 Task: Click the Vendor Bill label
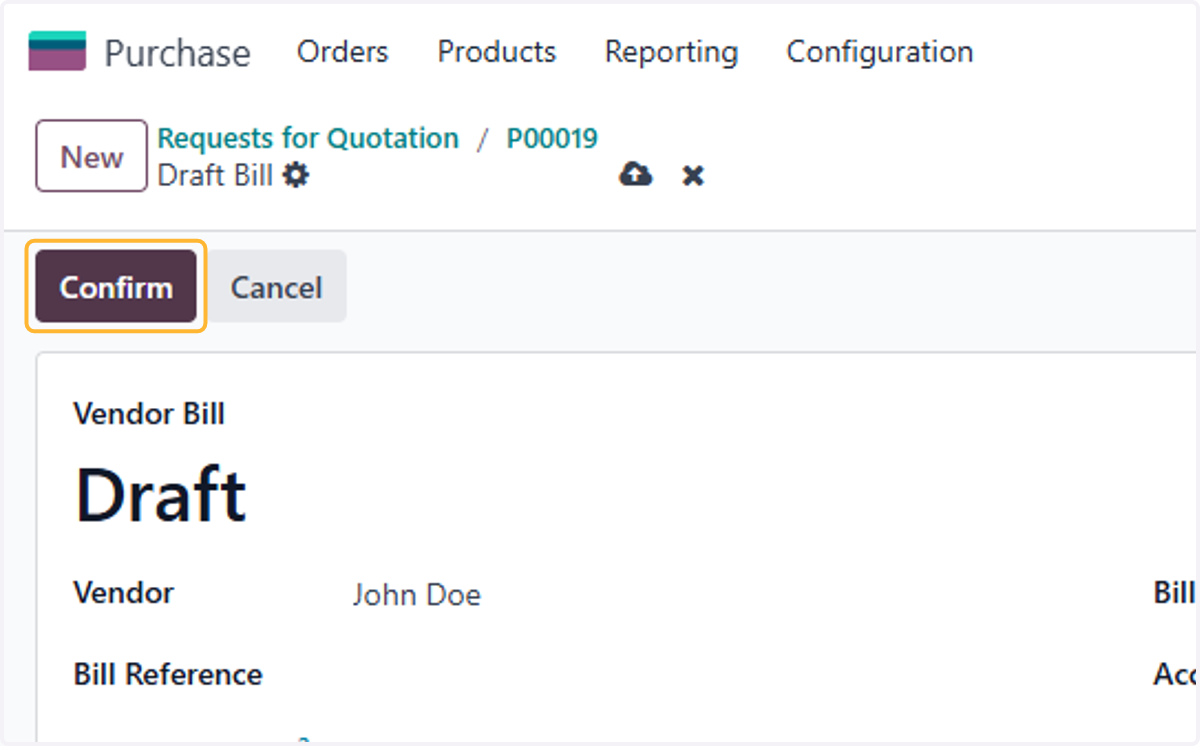click(149, 413)
